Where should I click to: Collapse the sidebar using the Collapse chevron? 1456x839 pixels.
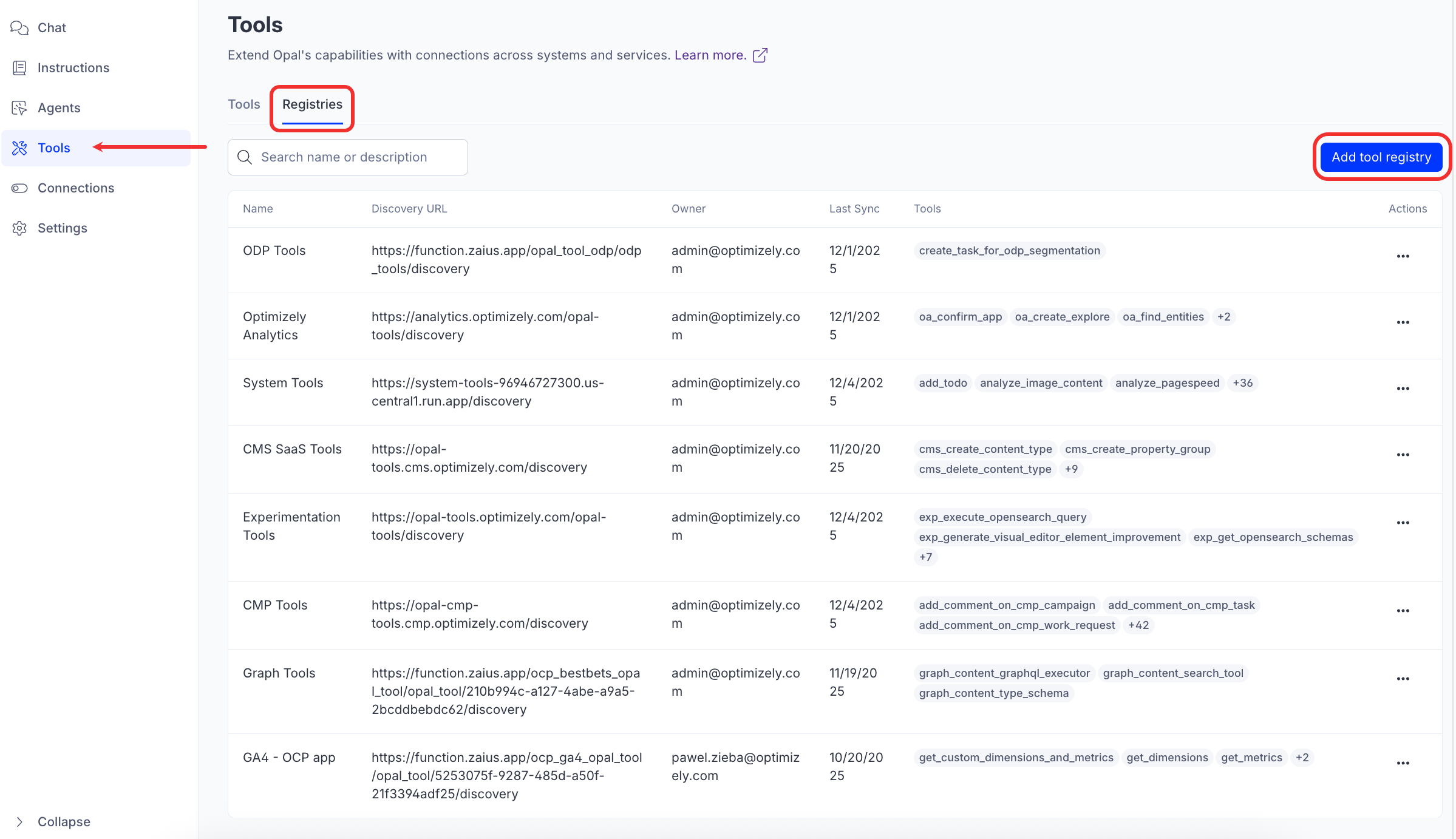pyautogui.click(x=19, y=822)
